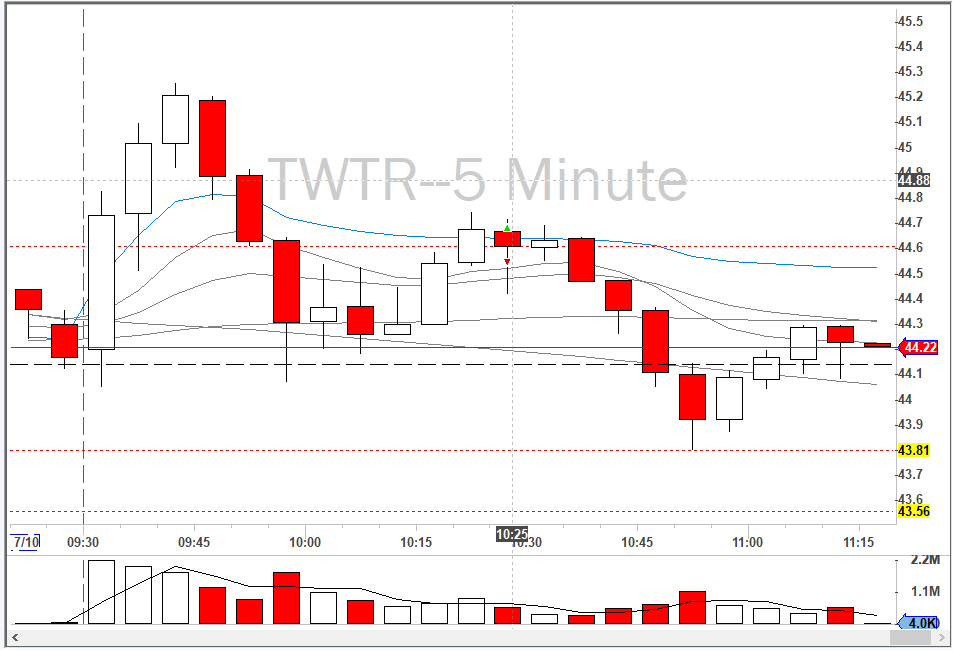Viewport: 953px width, 650px height.
Task: Click the 44.22 current price arrow tag
Action: 920,348
